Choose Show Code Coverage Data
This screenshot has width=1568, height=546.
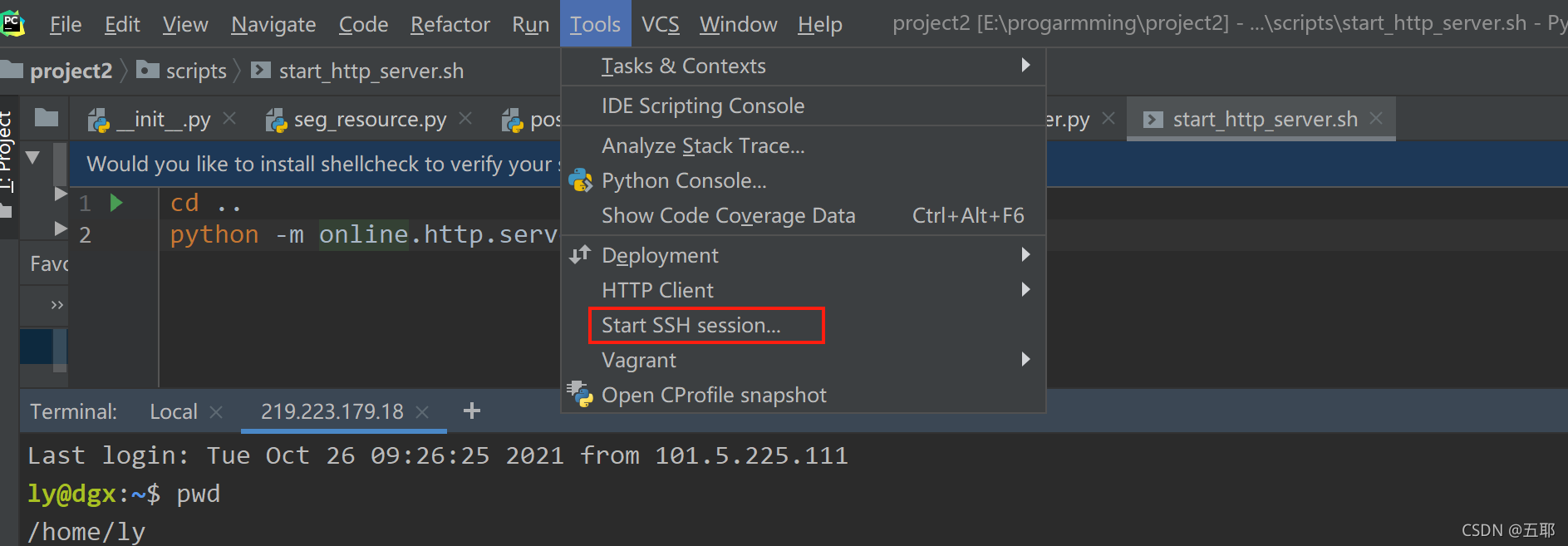tap(803, 215)
